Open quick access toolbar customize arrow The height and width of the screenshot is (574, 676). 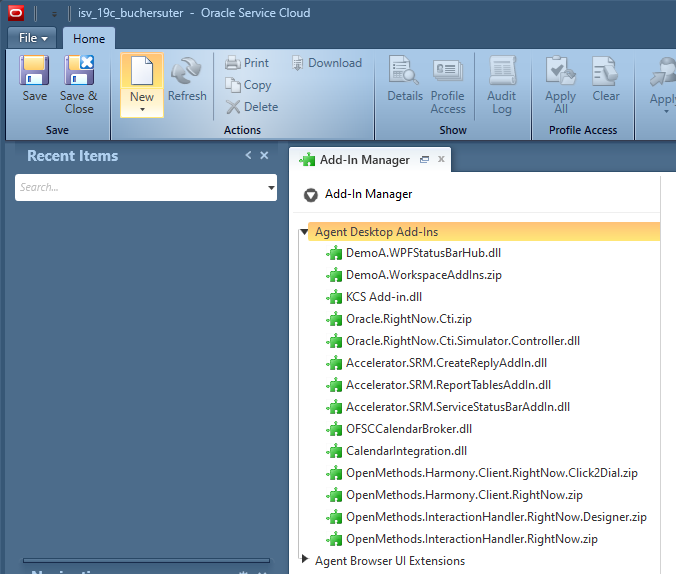54,14
